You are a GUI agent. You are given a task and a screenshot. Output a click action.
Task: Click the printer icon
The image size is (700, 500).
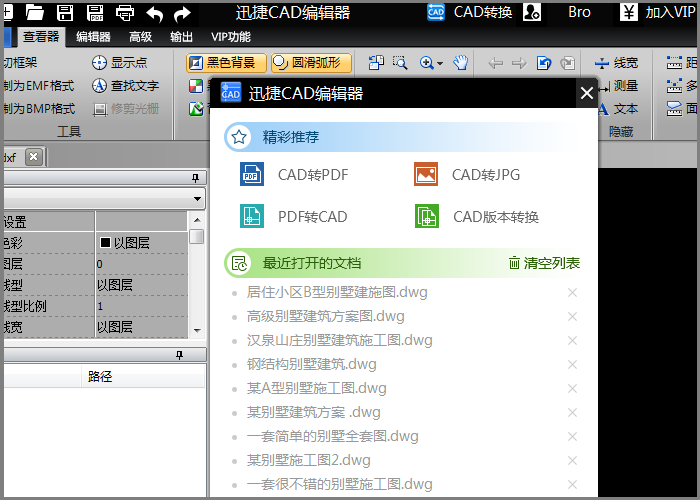[x=125, y=12]
